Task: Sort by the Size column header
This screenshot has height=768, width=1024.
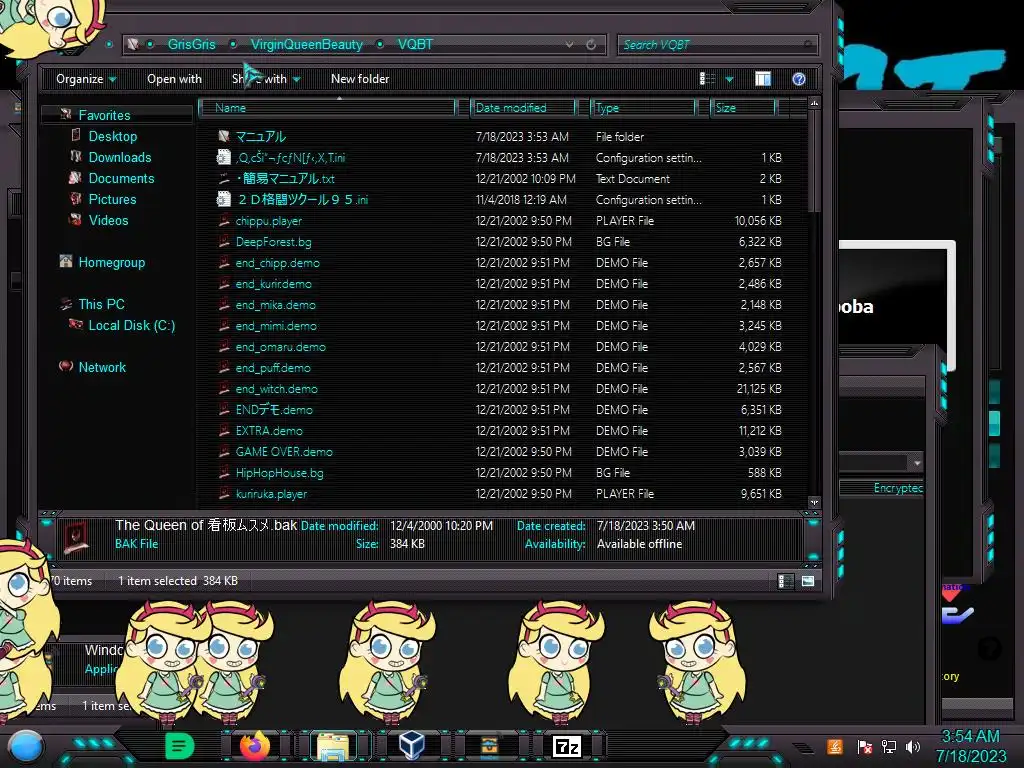Action: point(743,108)
